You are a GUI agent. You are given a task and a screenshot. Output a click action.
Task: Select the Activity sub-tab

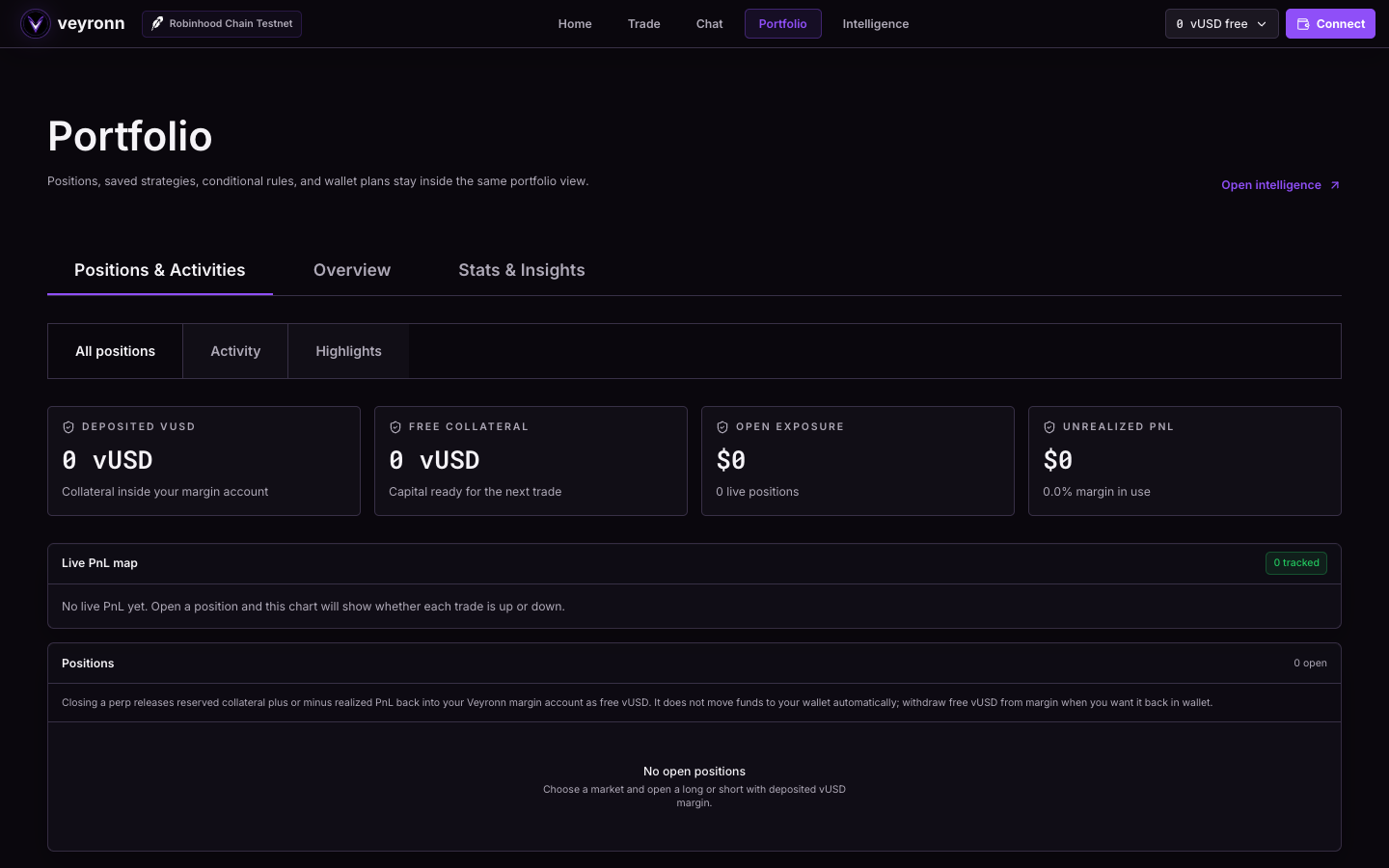(x=235, y=351)
